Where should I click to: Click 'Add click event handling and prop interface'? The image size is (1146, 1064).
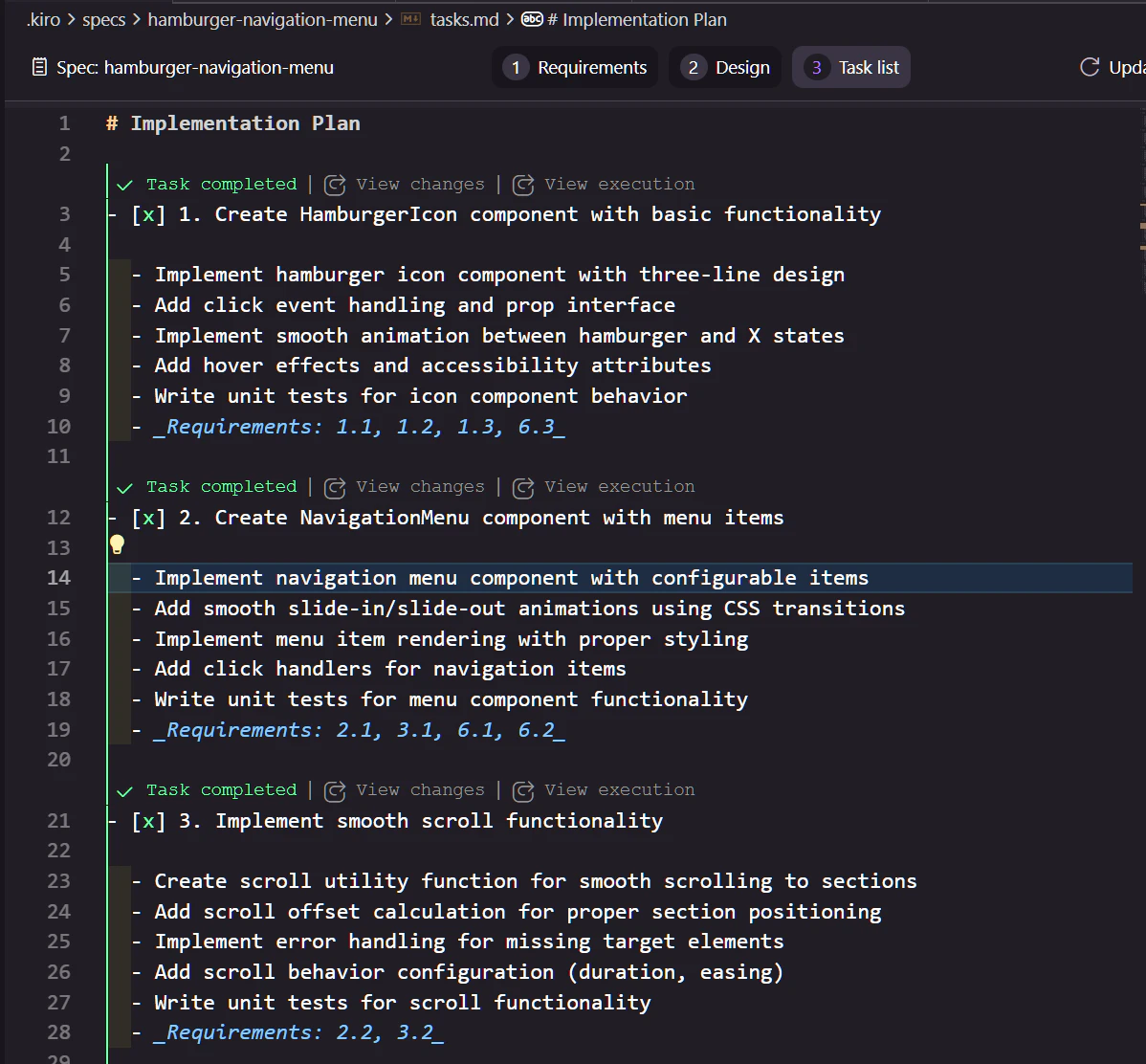click(x=414, y=305)
